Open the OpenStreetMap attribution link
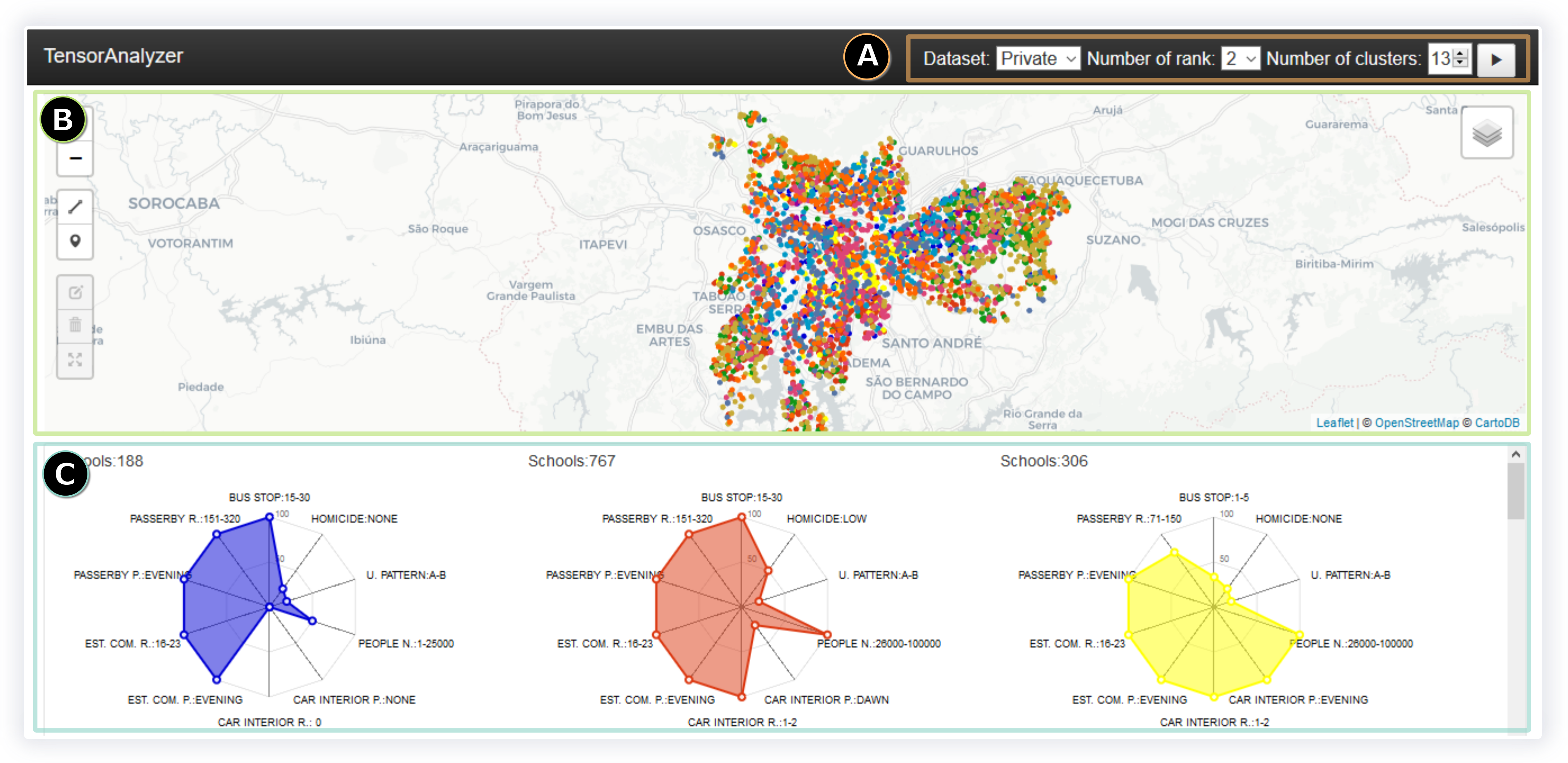1568x763 pixels. [1417, 423]
